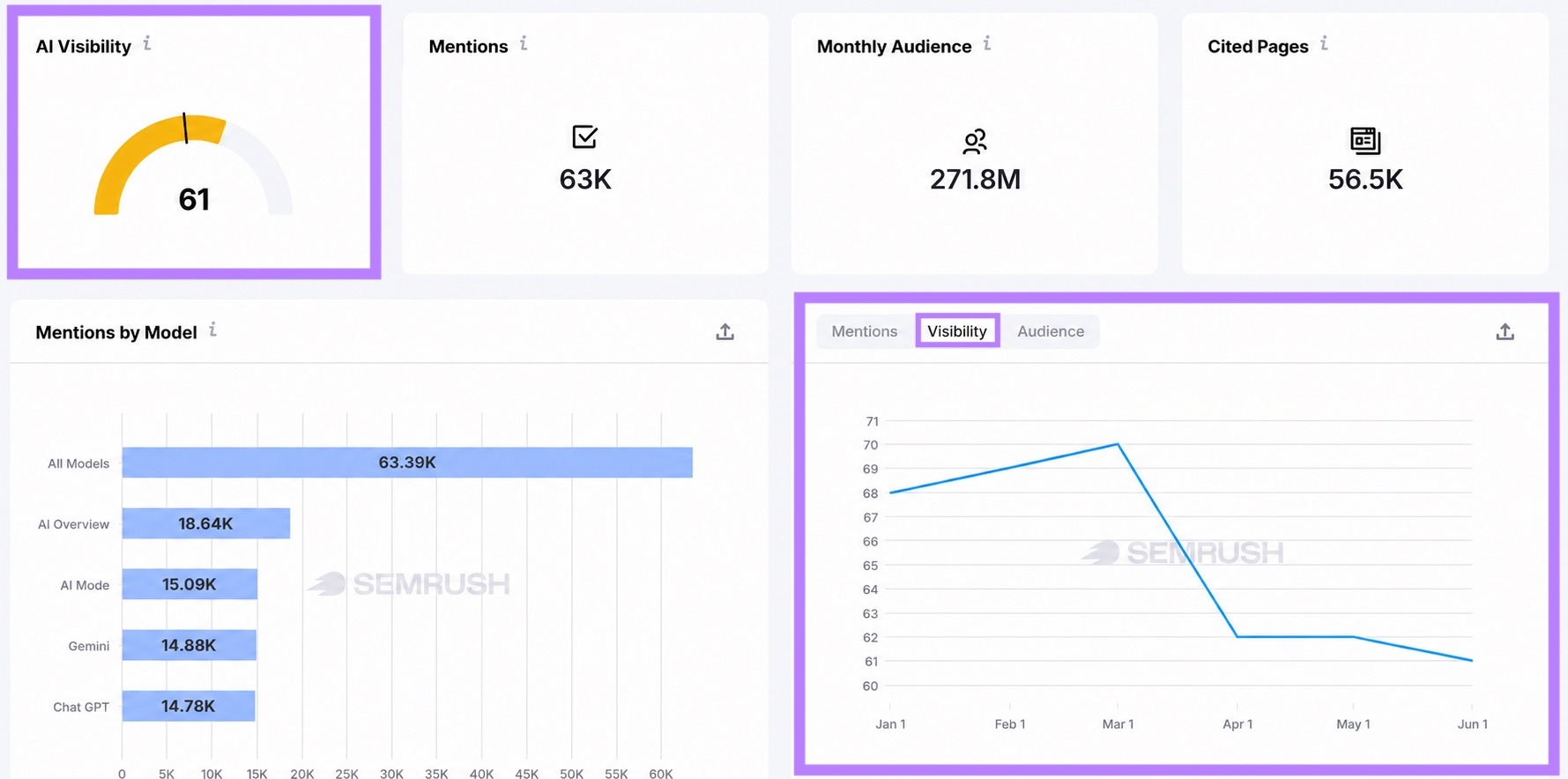This screenshot has height=779, width=1568.
Task: Open the AI Visibility info icon
Action: pos(147,43)
